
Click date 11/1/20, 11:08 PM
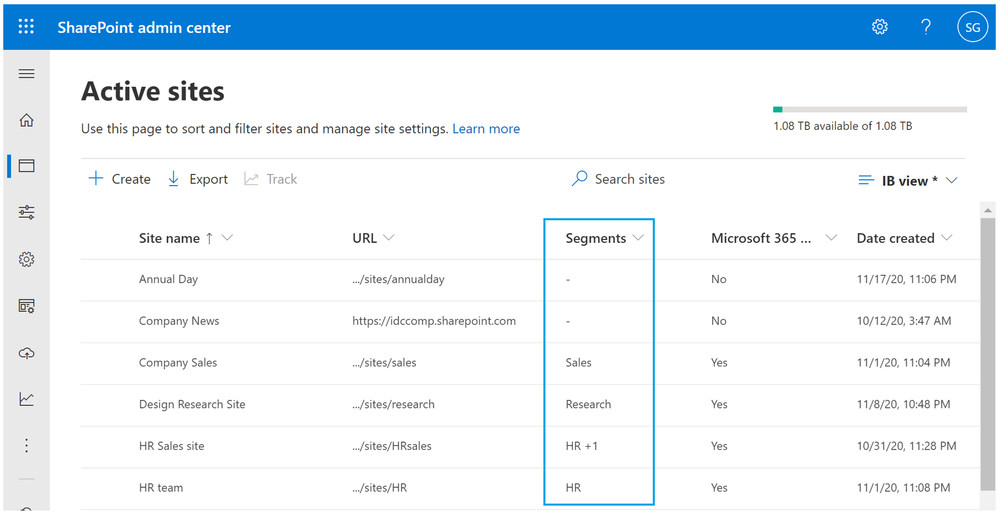903,488
